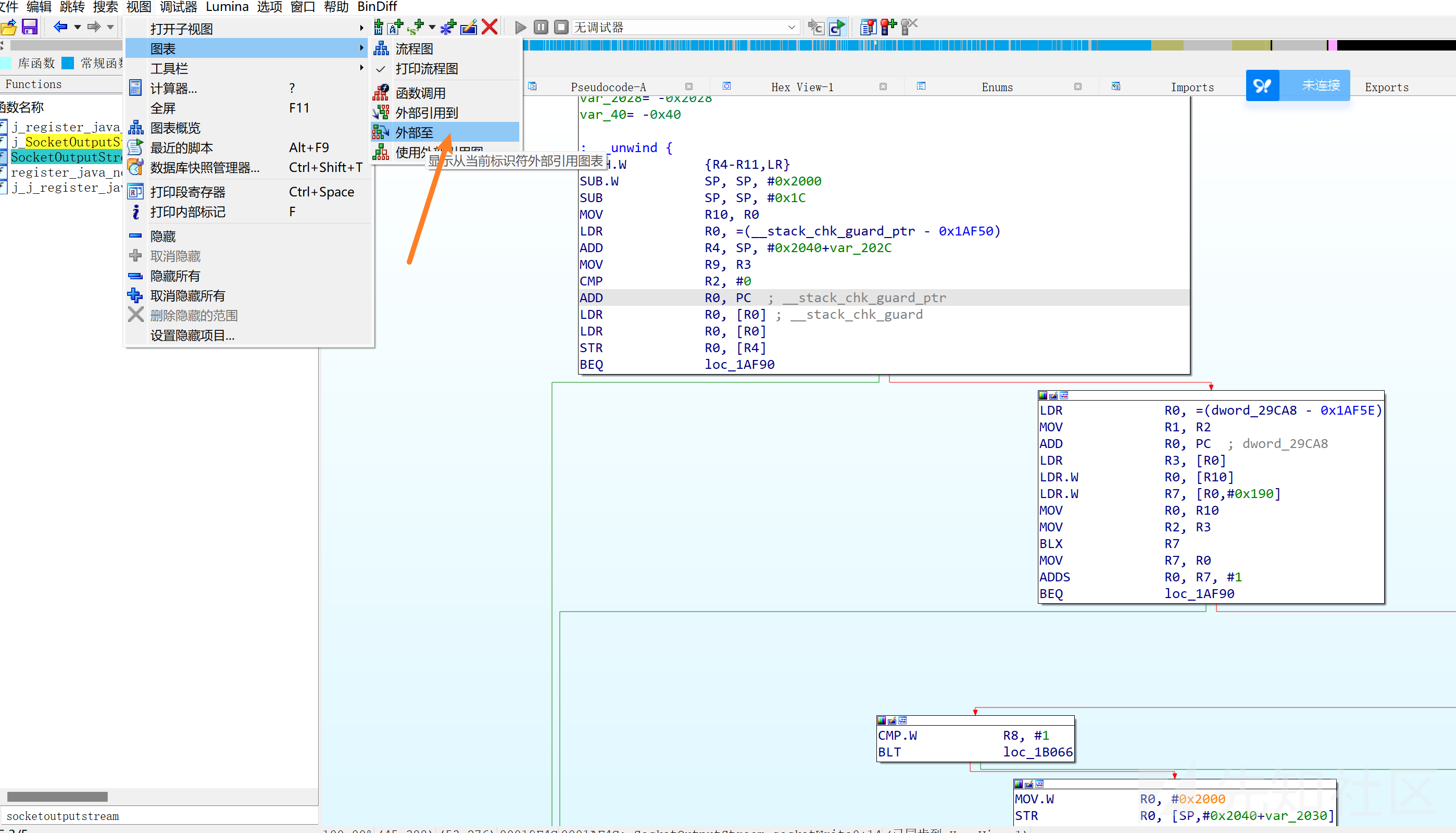Open the BinDiff menu
1456x833 pixels.
(x=377, y=7)
